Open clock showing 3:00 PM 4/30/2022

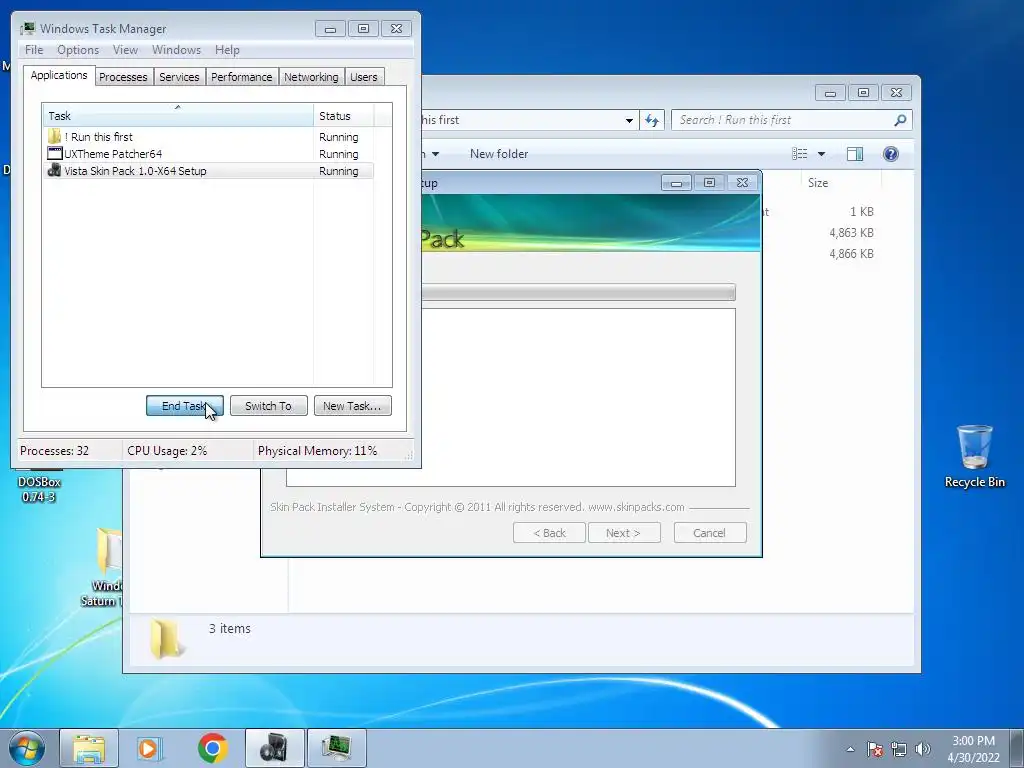pyautogui.click(x=973, y=749)
